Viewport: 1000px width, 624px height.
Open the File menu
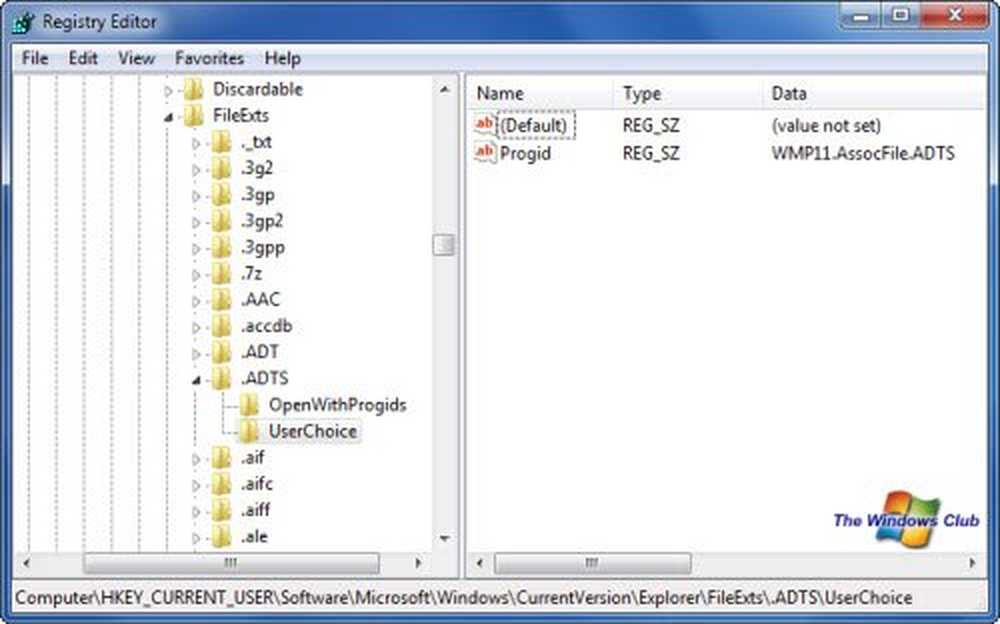pyautogui.click(x=35, y=58)
